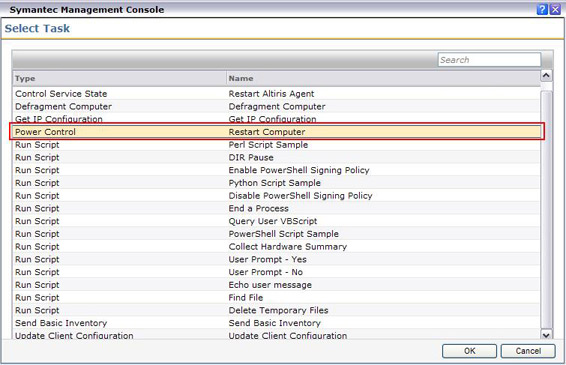Select the Restart Computer task row
Image resolution: width=566 pixels, height=365 pixels.
277,132
